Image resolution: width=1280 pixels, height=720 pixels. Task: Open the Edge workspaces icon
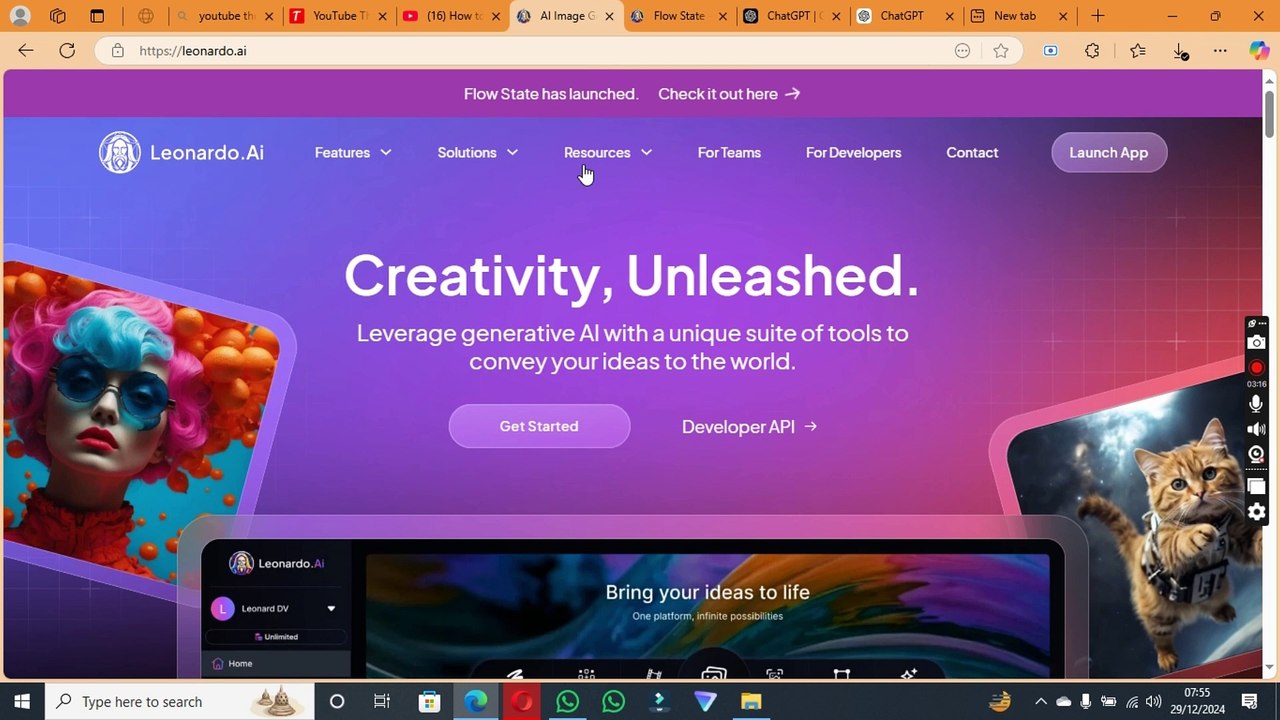58,16
